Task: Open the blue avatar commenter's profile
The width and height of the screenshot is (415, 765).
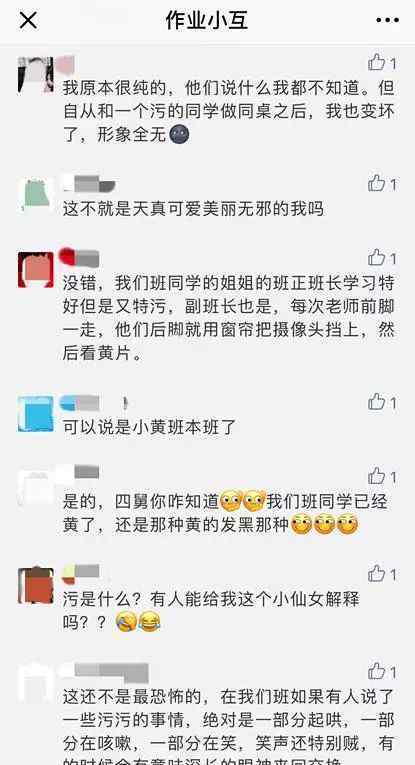Action: click(36, 414)
